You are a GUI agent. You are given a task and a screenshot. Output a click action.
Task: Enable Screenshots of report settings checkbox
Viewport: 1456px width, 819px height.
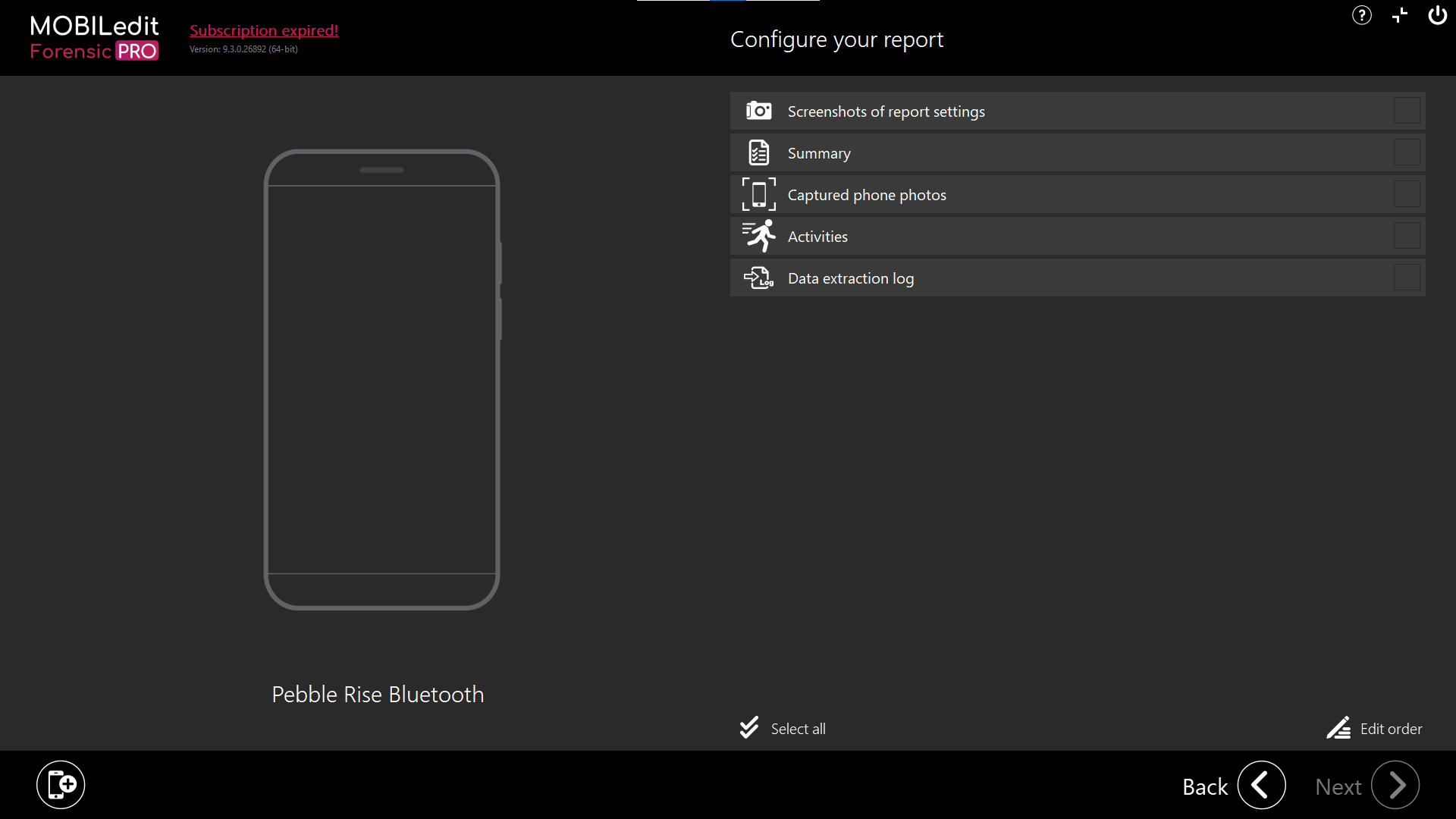(1407, 111)
